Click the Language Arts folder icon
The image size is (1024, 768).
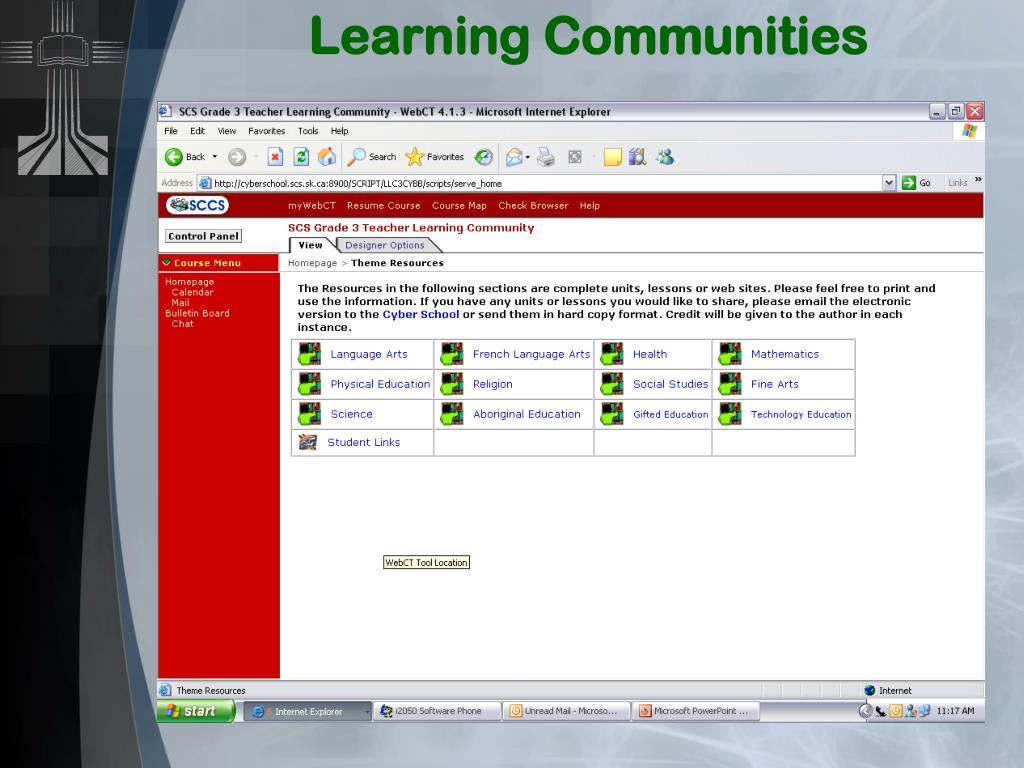click(x=310, y=354)
